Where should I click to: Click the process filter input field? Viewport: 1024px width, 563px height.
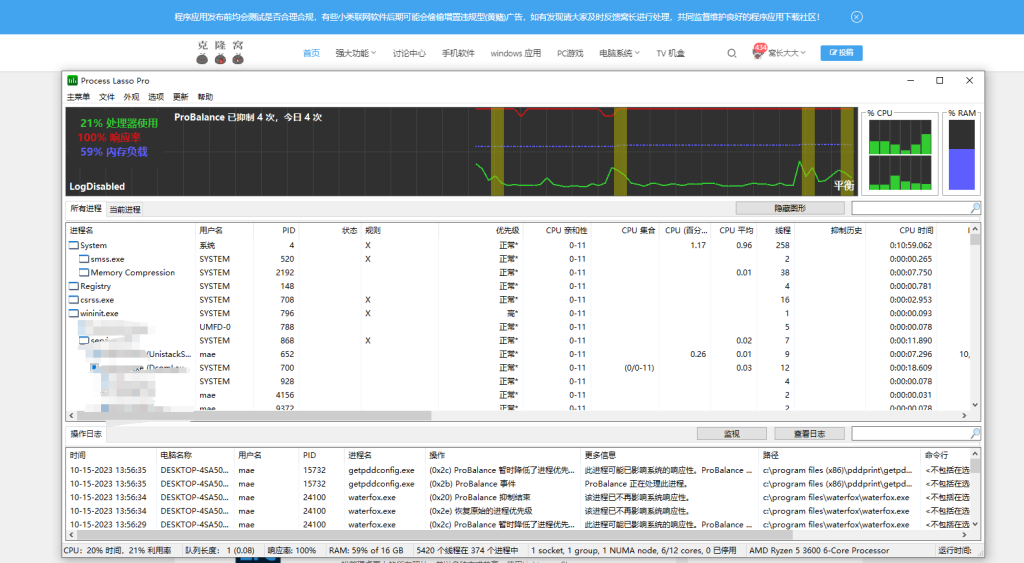pos(910,208)
